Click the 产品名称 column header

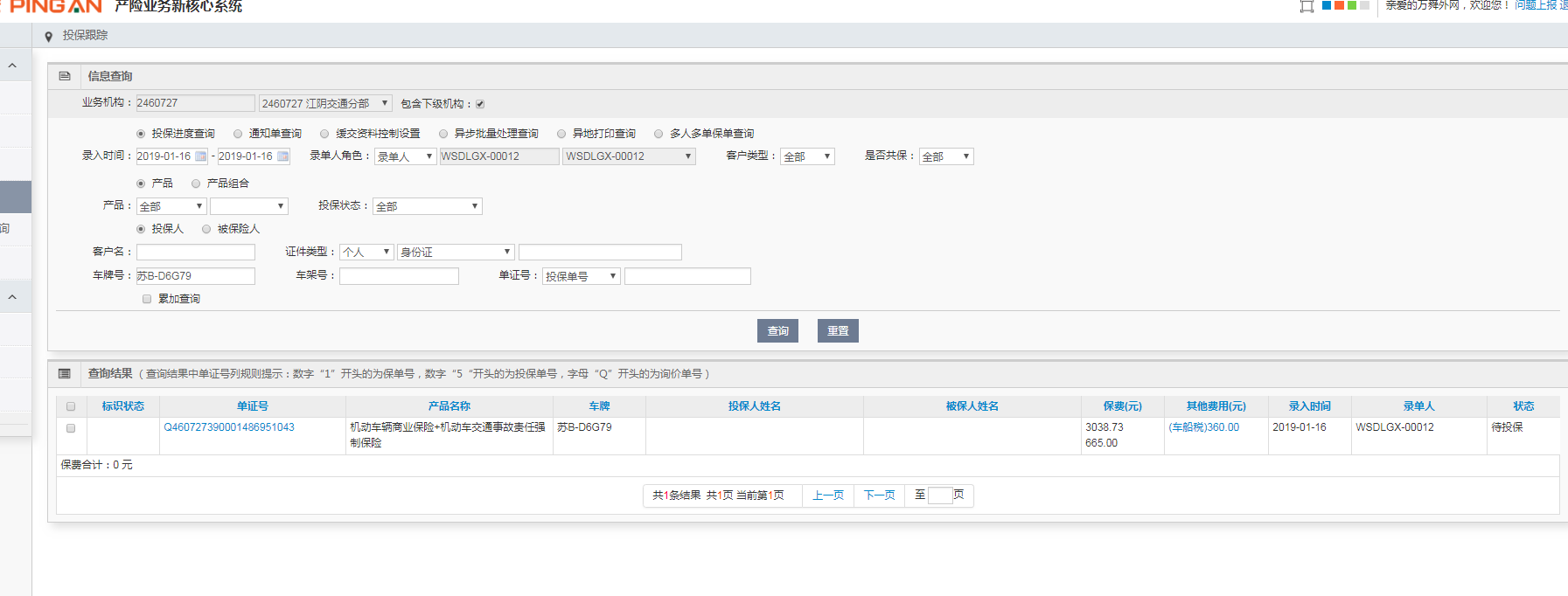tap(449, 406)
